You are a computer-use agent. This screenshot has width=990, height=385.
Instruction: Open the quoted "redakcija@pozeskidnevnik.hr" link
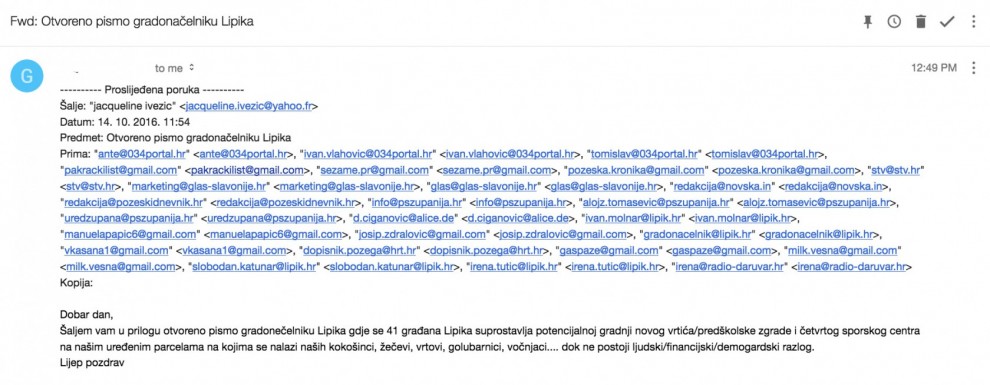coord(133,203)
